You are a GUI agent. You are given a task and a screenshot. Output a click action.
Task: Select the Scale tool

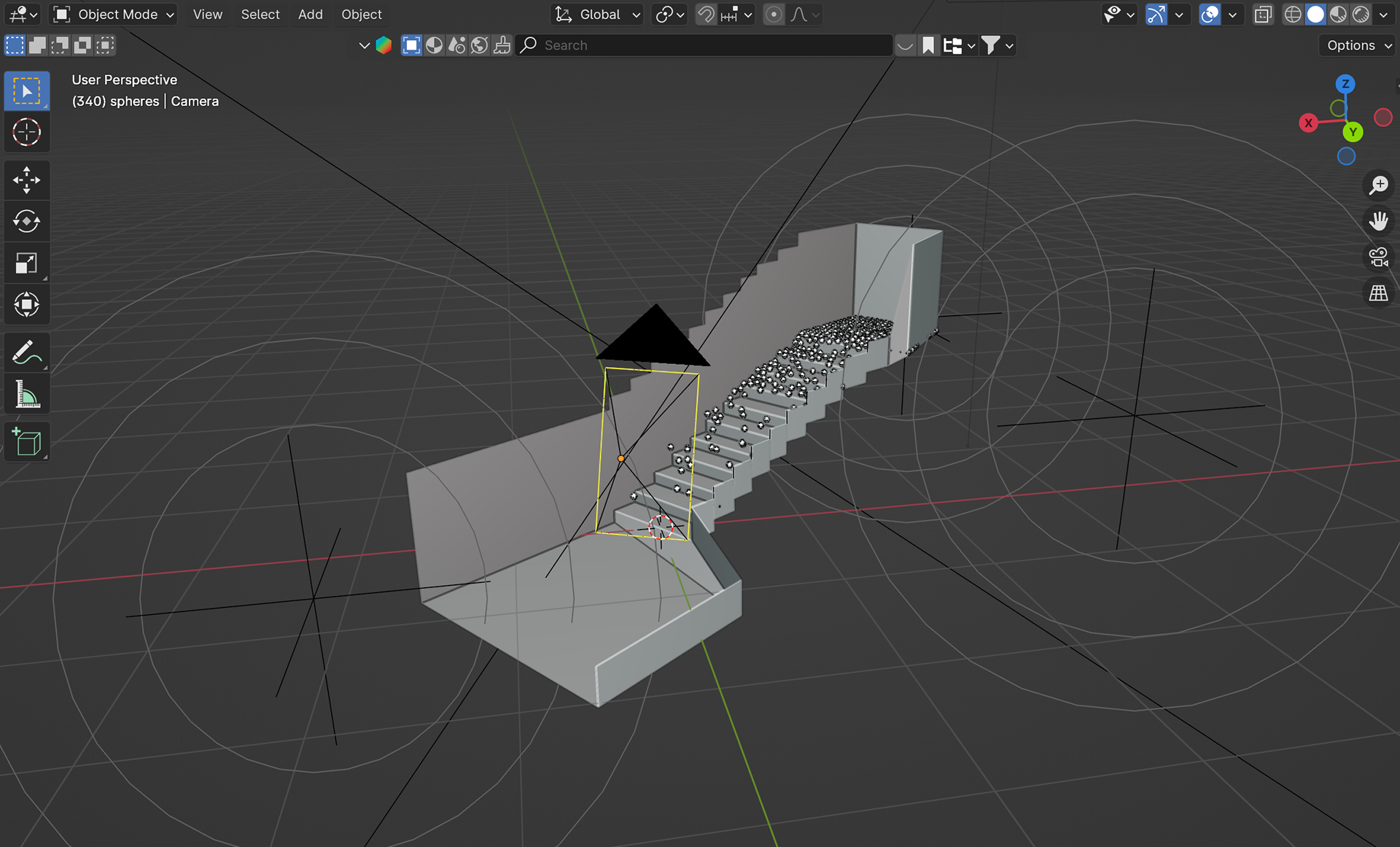pyautogui.click(x=27, y=263)
